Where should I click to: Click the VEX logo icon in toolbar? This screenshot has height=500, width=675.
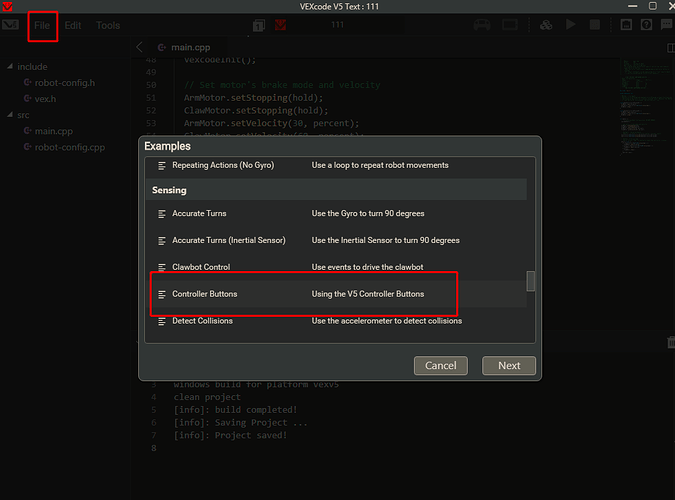click(10, 25)
